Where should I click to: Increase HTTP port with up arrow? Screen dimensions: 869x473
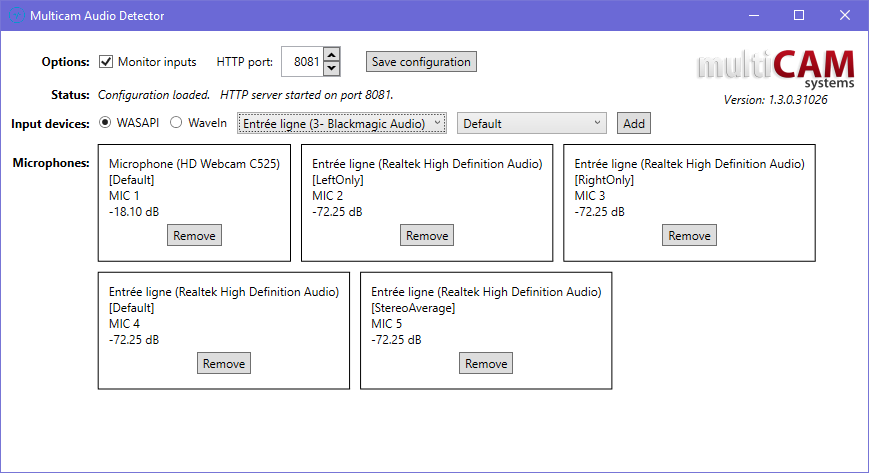coord(331,55)
